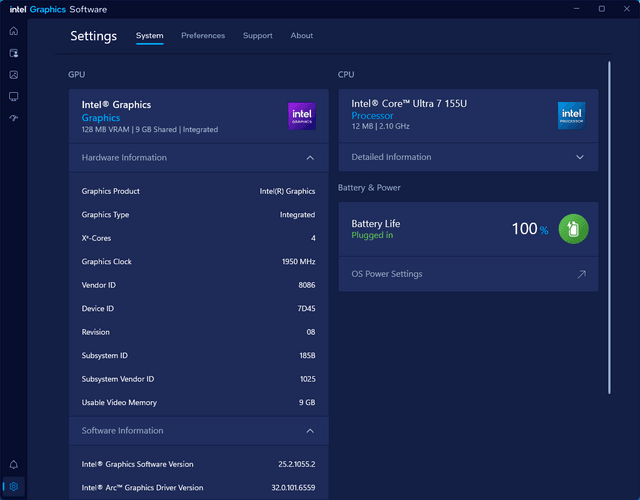Switch to the System tab
The width and height of the screenshot is (640, 500).
tap(150, 36)
